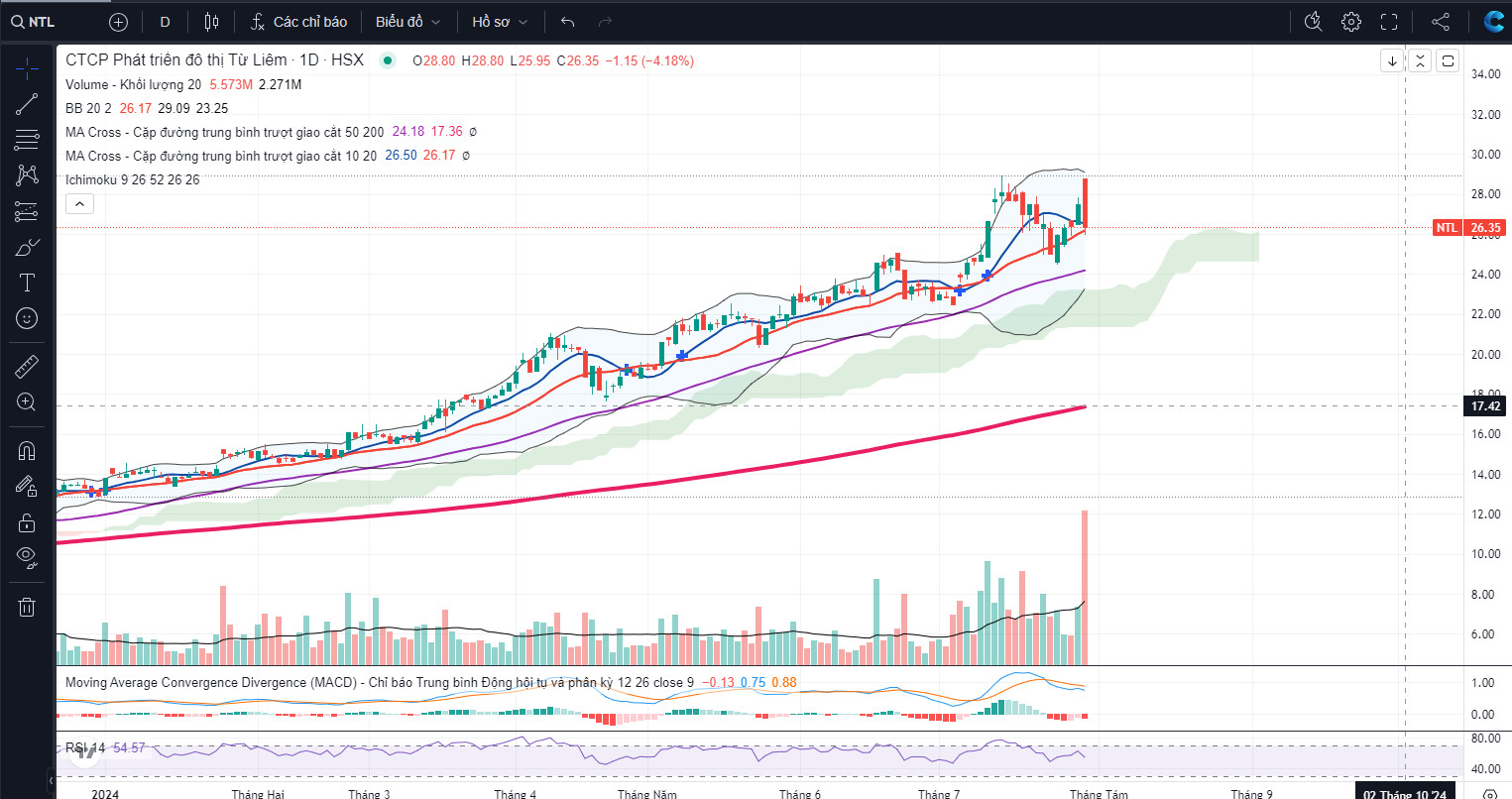The width and height of the screenshot is (1512, 799).
Task: Click the NTL 26.35 price label
Action: tap(1469, 228)
